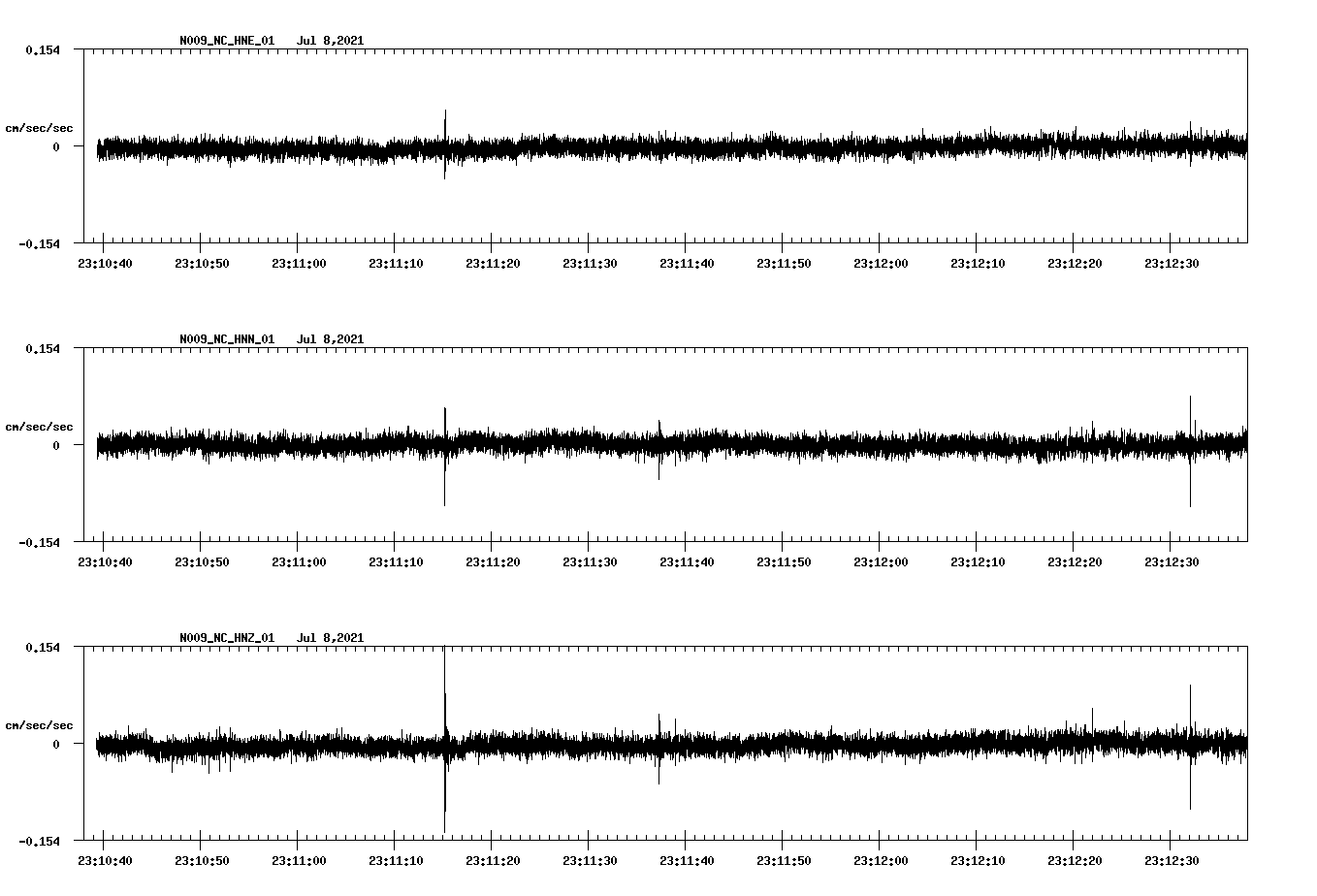Viewport: 1317px width, 896px height.
Task: Select the 23:12:00 time label under HNN plot
Action: click(880, 562)
